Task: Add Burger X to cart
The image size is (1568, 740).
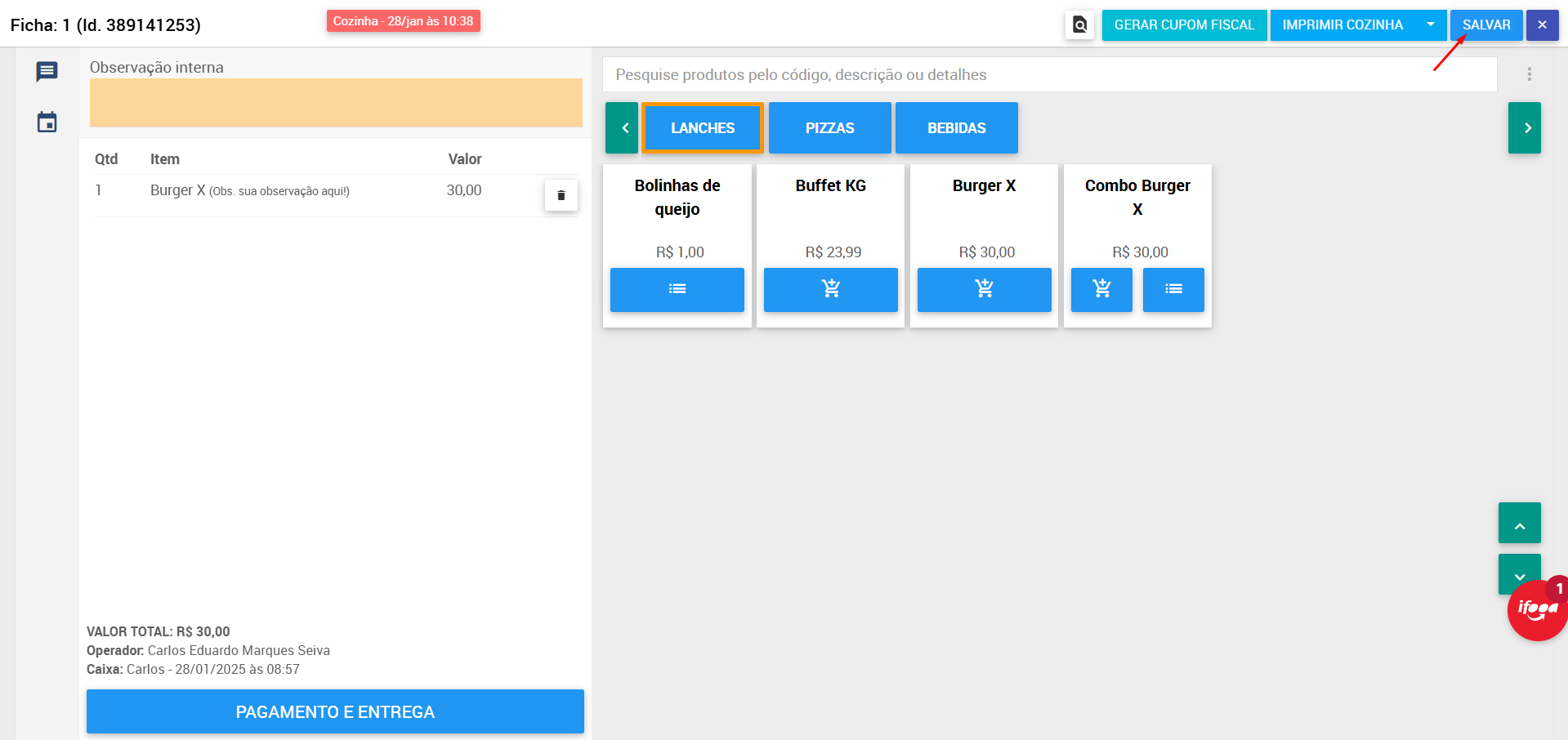Action: pyautogui.click(x=984, y=289)
